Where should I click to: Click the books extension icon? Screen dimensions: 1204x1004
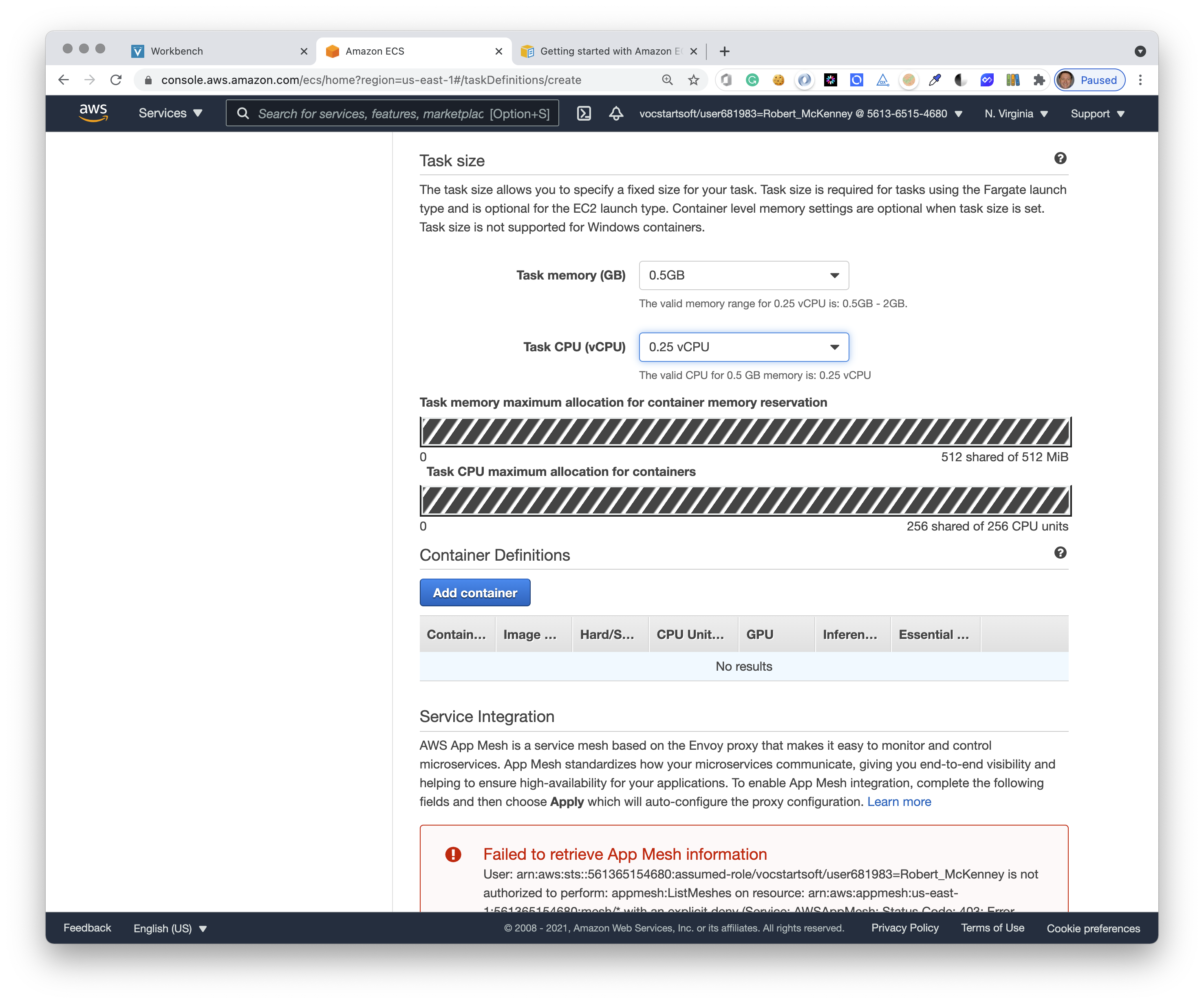click(1013, 80)
